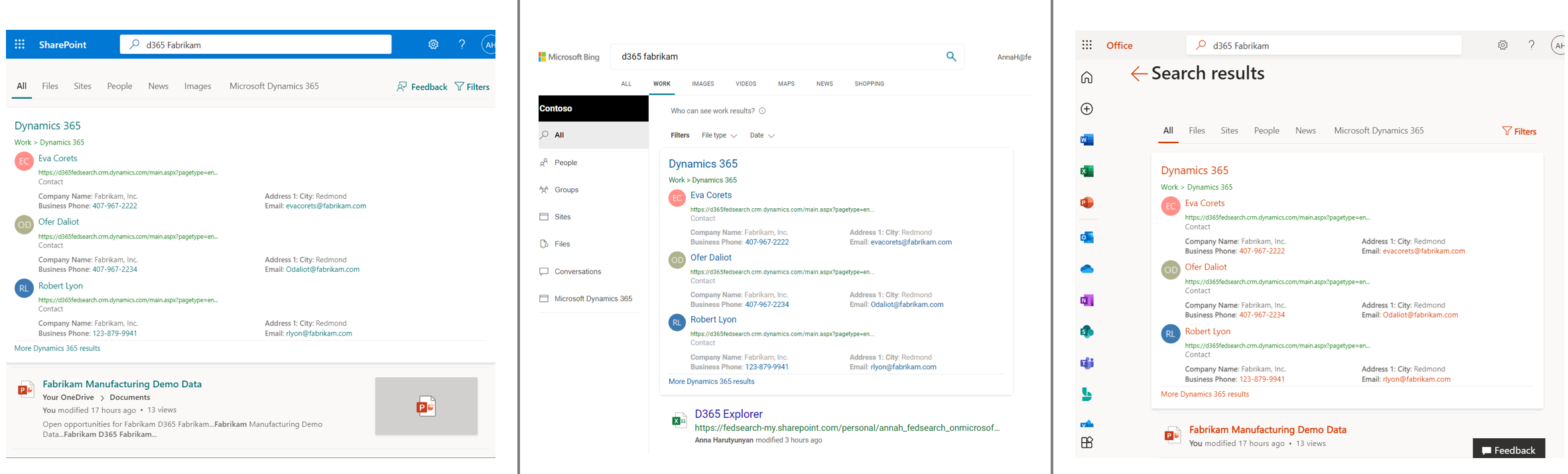This screenshot has width=1568, height=474.
Task: Open Ofer Daliot contact in Bing results
Action: [x=711, y=258]
